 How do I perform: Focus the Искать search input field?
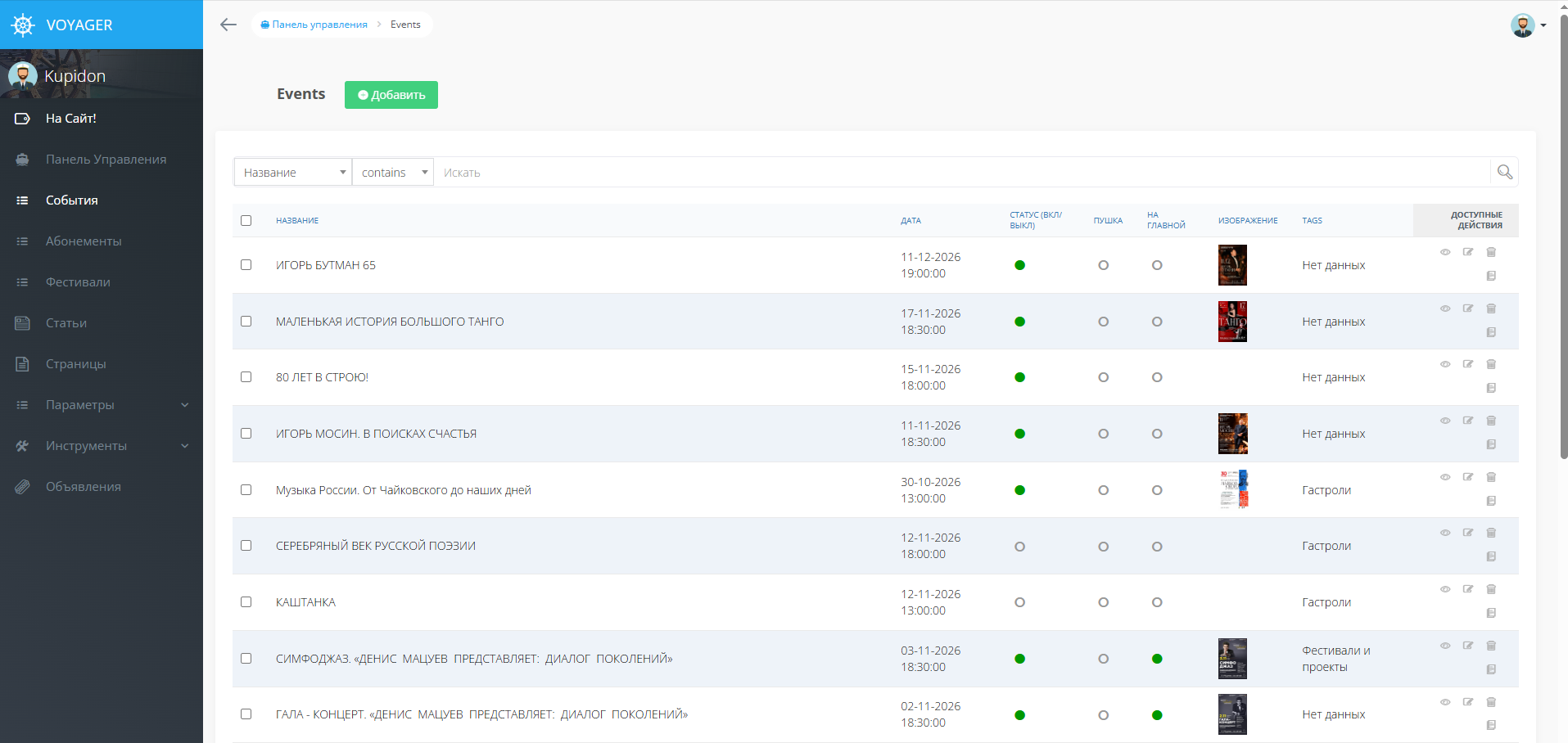tap(962, 172)
